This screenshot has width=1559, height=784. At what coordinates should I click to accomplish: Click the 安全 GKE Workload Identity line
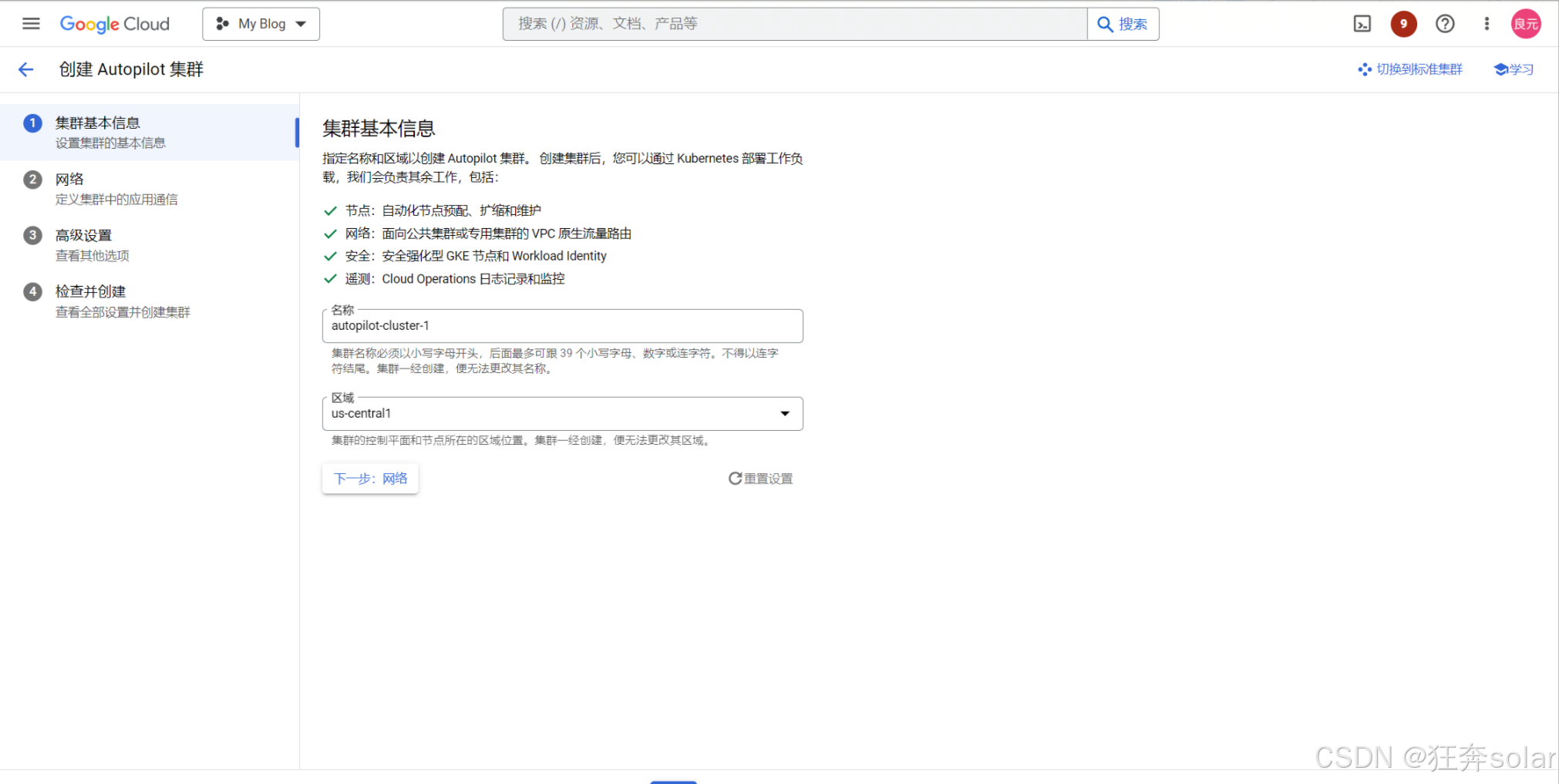476,256
